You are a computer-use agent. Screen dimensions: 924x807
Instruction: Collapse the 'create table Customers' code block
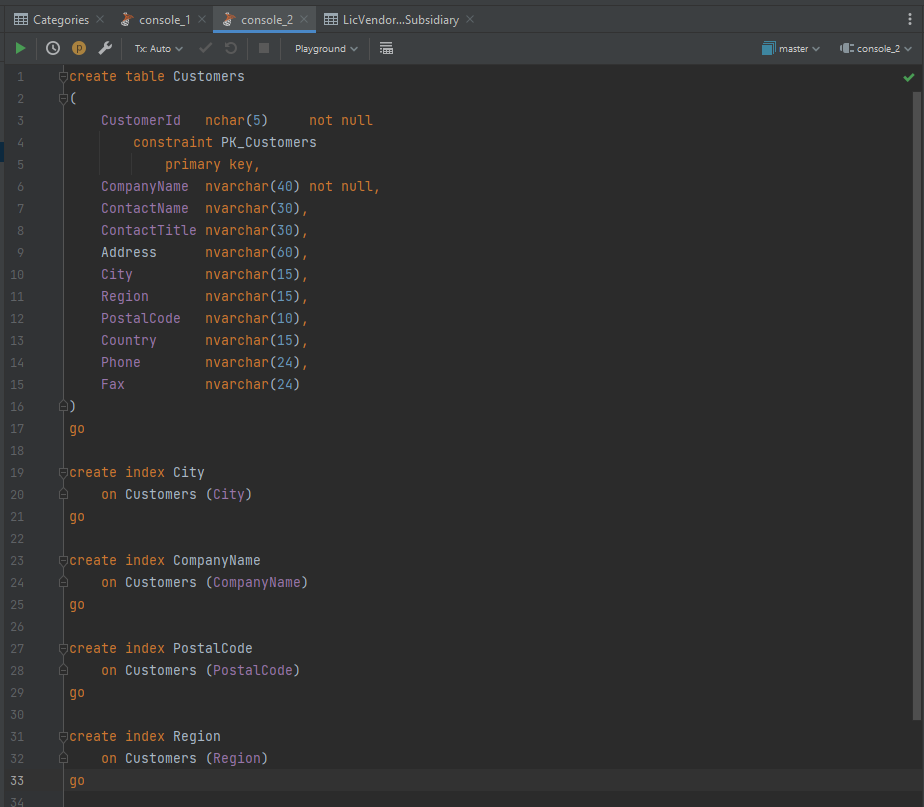(x=63, y=77)
